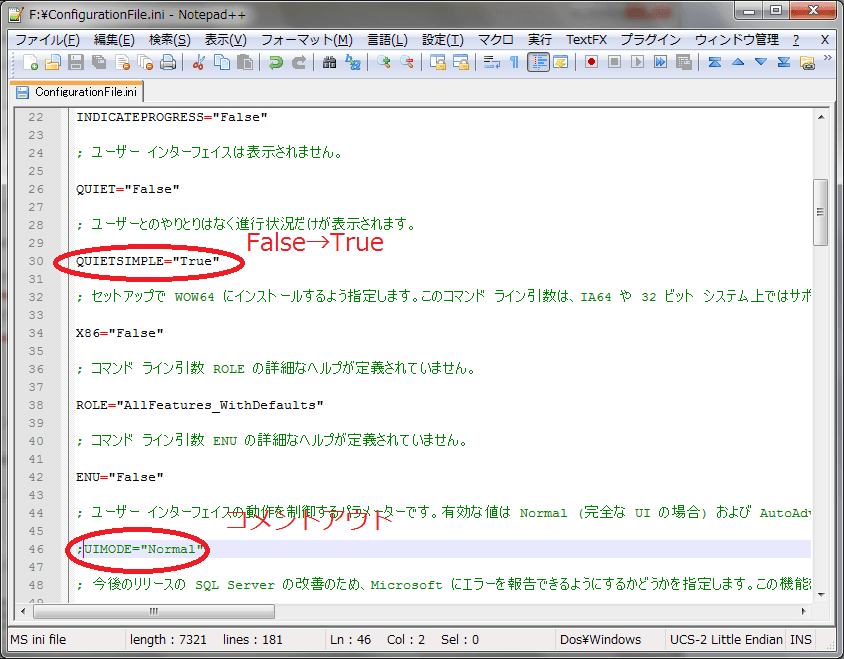The width and height of the screenshot is (844, 659).
Task: Click the Save toolbar icon
Action: point(76,62)
